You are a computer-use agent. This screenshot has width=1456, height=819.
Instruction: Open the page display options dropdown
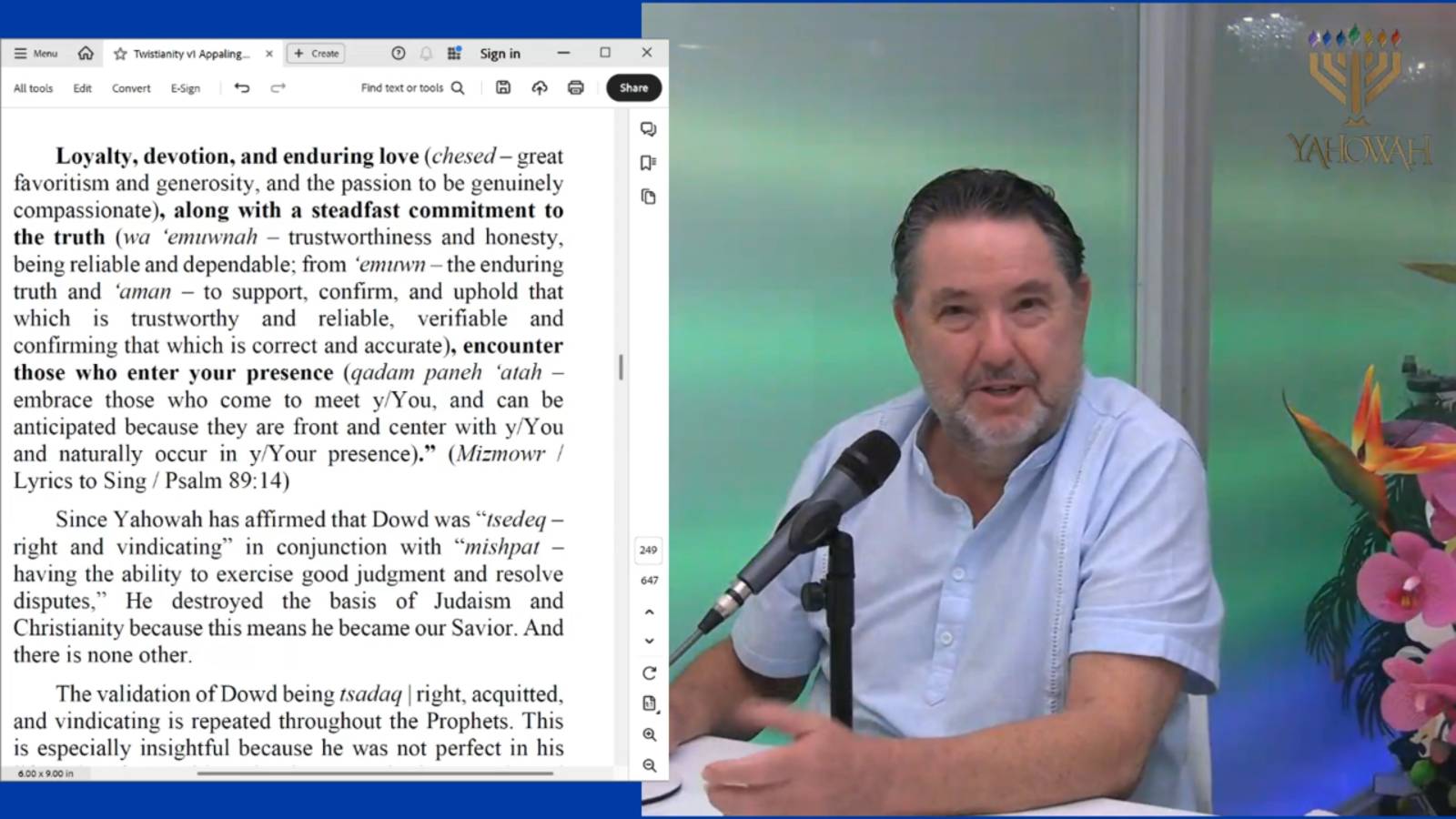pos(649,703)
